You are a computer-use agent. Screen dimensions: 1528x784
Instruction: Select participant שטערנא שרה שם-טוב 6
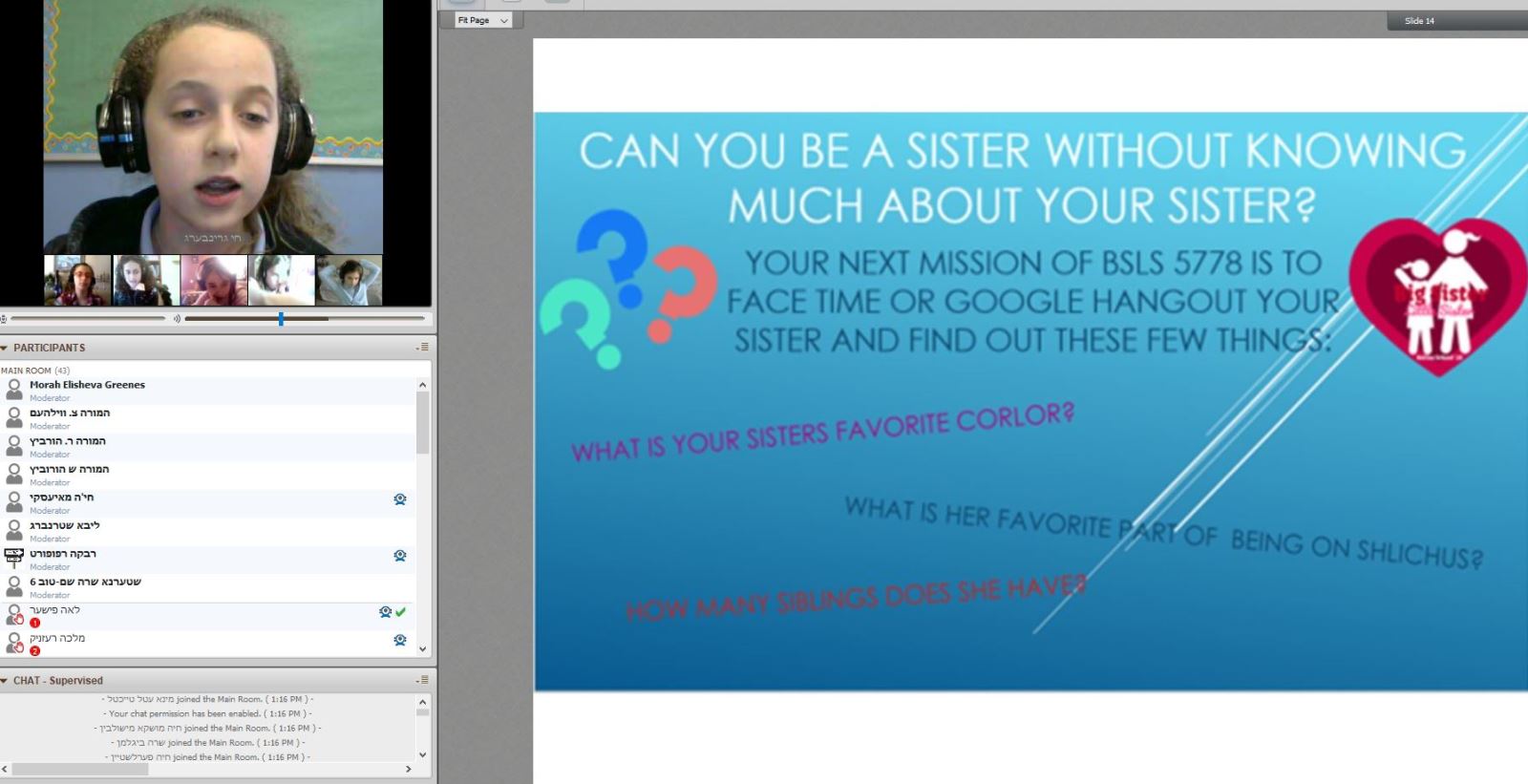[x=208, y=588]
